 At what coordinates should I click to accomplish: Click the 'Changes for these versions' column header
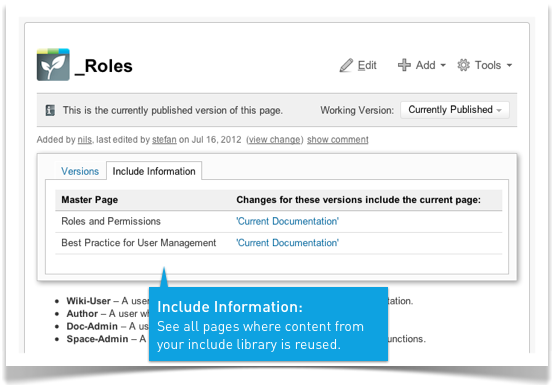(x=358, y=200)
